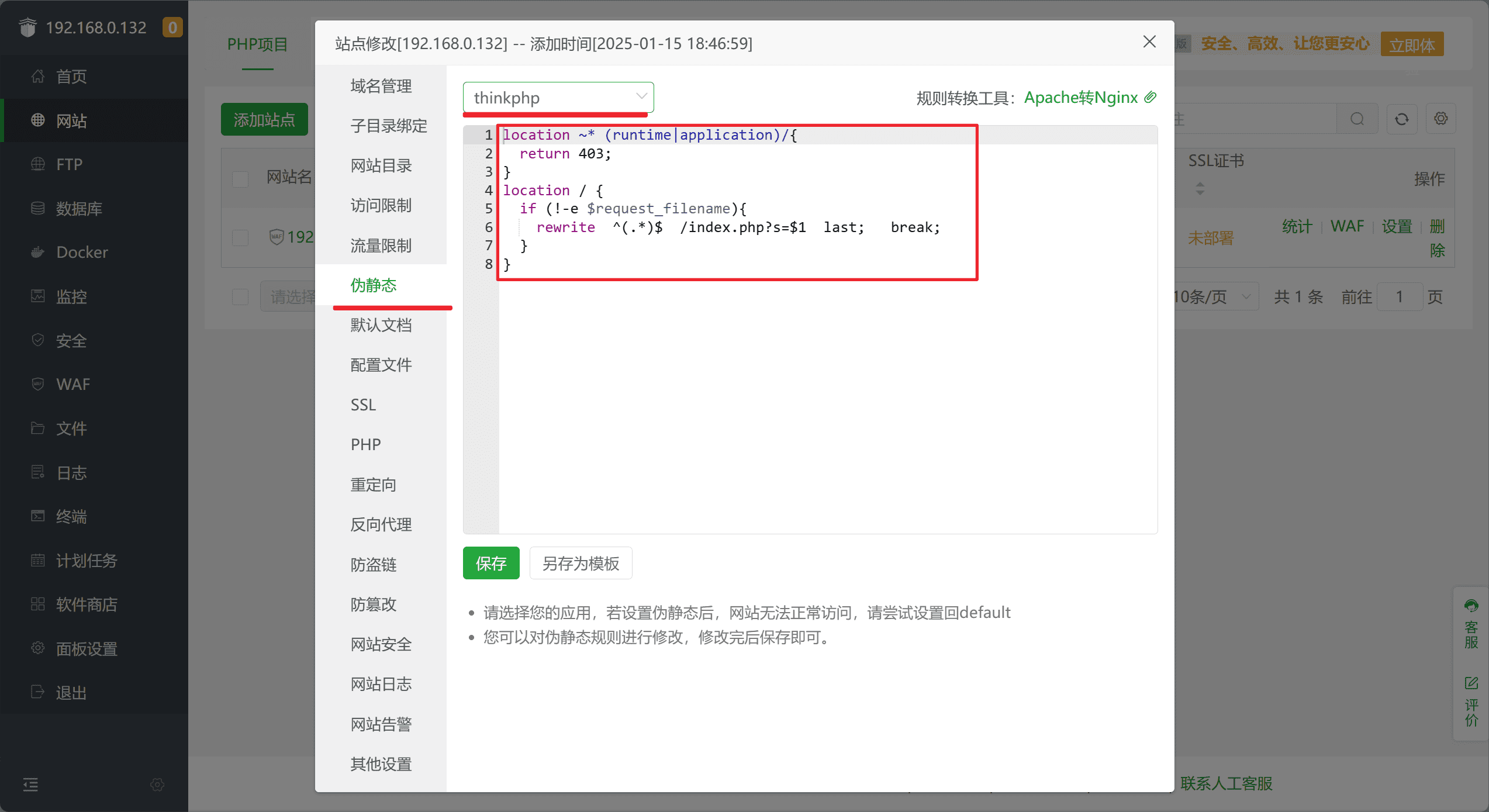Open the Terminal icon in sidebar

[38, 516]
